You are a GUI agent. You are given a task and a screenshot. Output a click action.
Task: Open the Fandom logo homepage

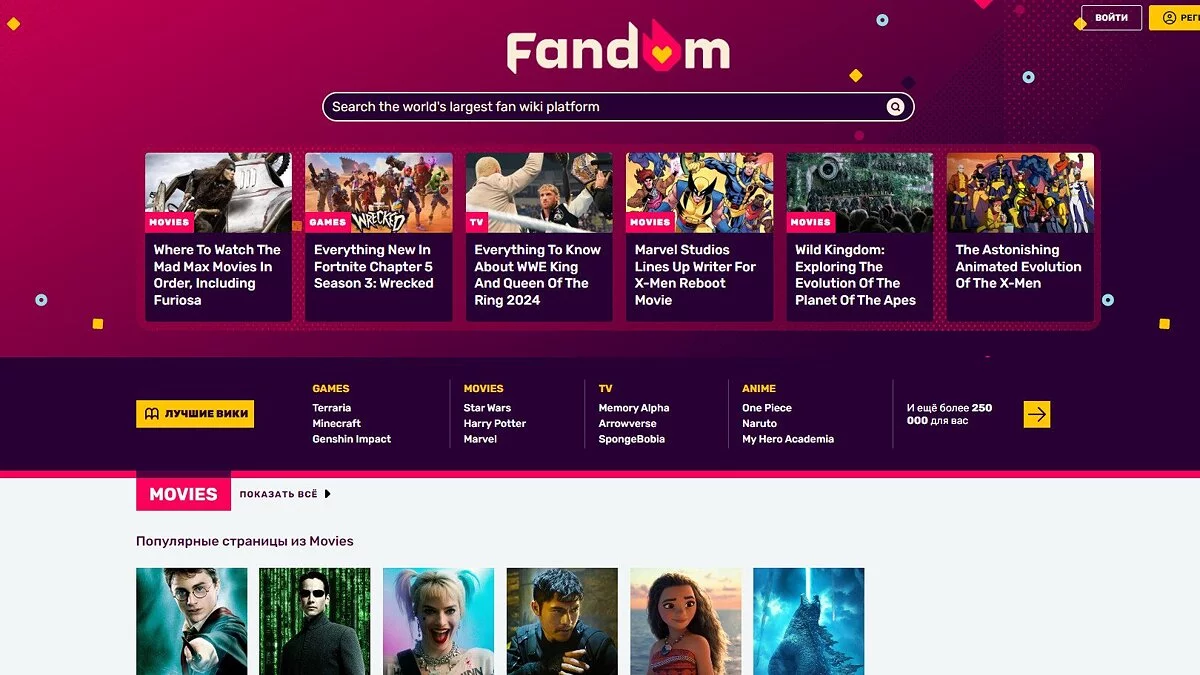click(x=618, y=48)
